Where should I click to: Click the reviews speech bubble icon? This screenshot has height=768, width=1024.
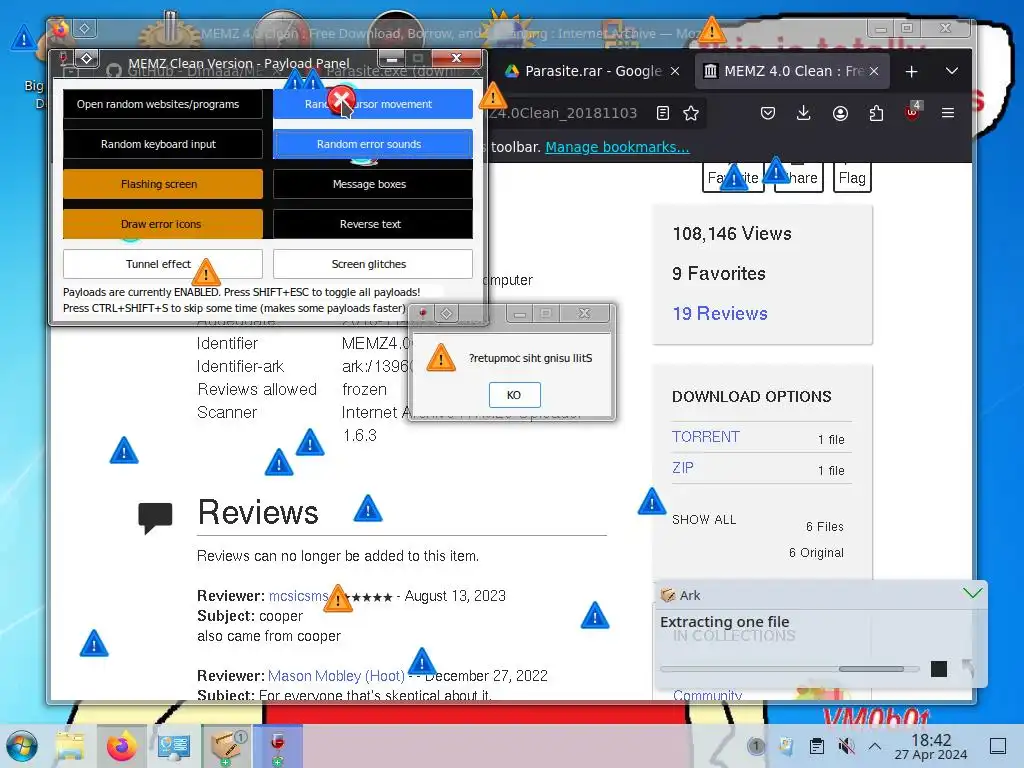(x=155, y=518)
